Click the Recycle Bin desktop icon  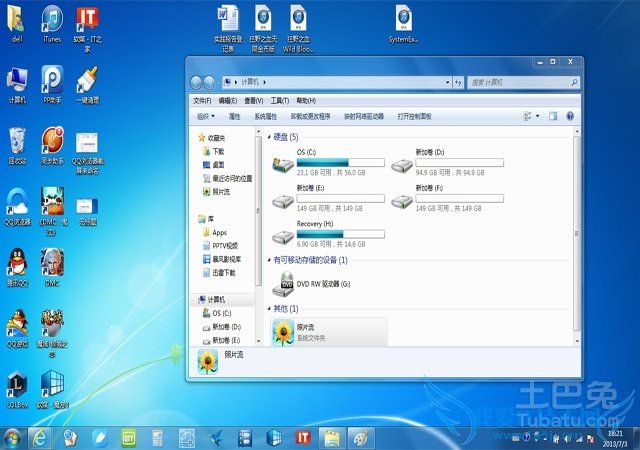pyautogui.click(x=17, y=142)
